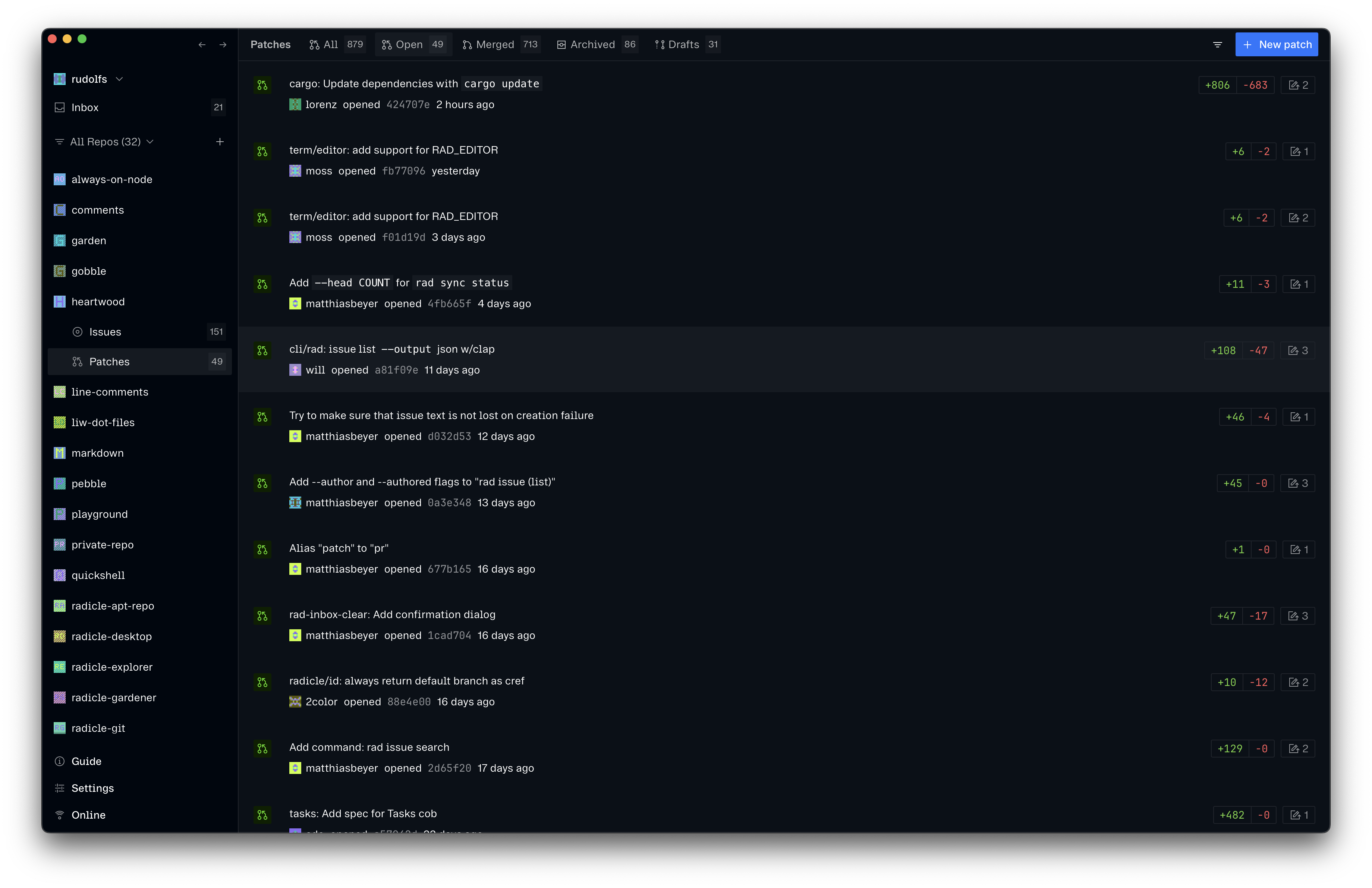Open the Guide from the sidebar
Viewport: 1372px width, 888px height.
[x=86, y=761]
